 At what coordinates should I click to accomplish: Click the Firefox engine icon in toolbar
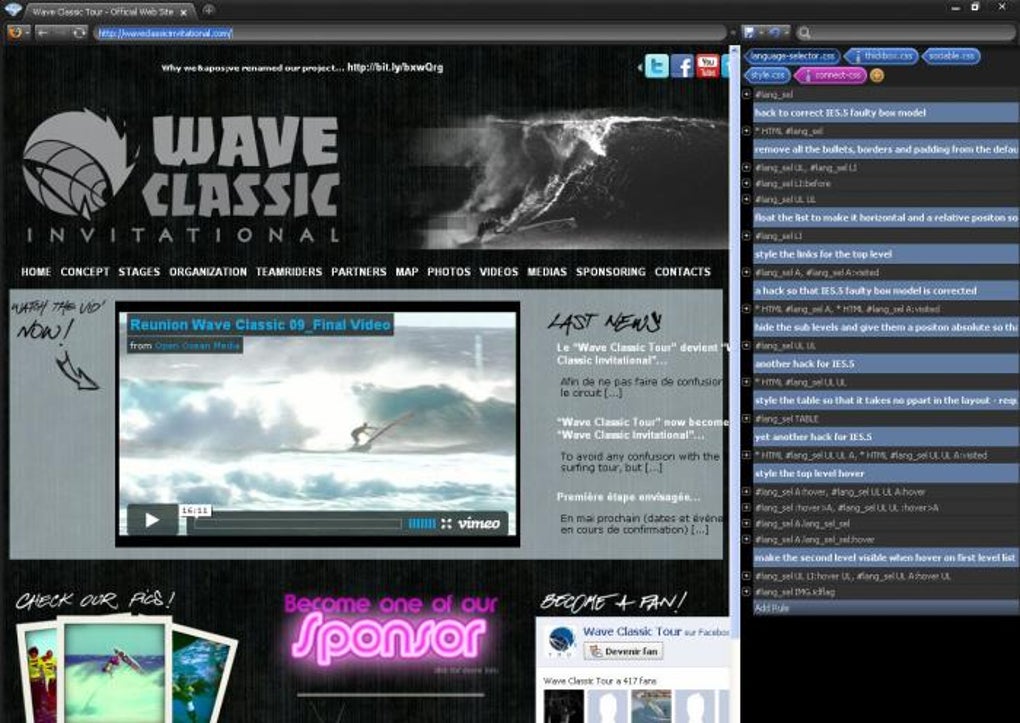tap(14, 33)
